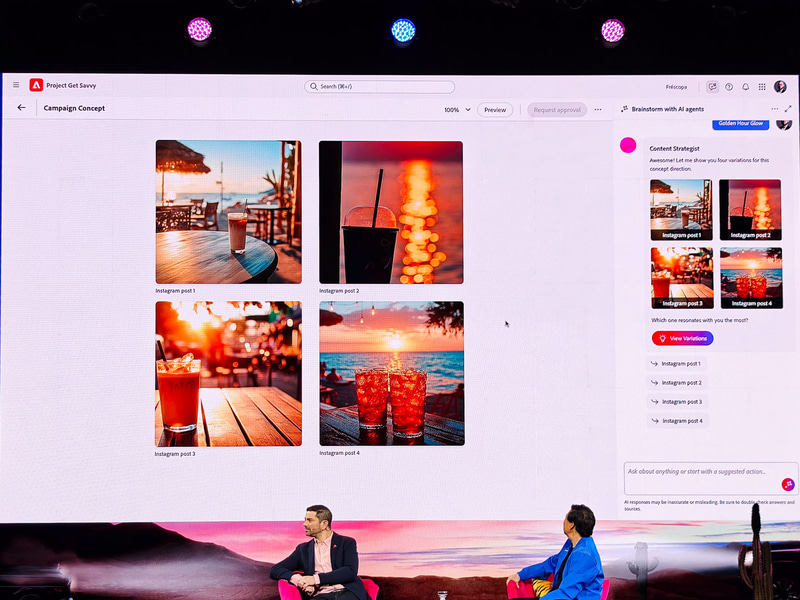Click the Ask about anything chat input

click(x=711, y=478)
